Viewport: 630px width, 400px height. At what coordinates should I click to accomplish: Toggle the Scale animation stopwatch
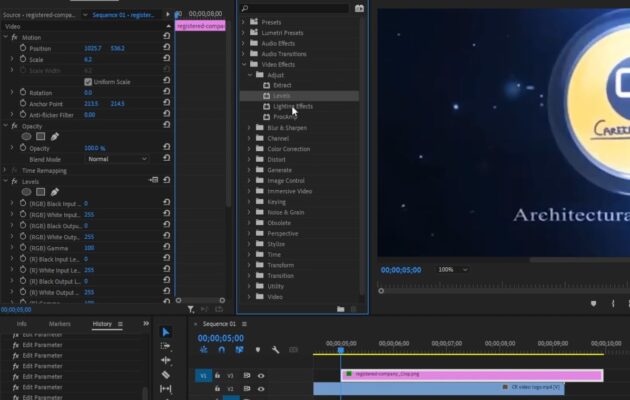(21, 59)
